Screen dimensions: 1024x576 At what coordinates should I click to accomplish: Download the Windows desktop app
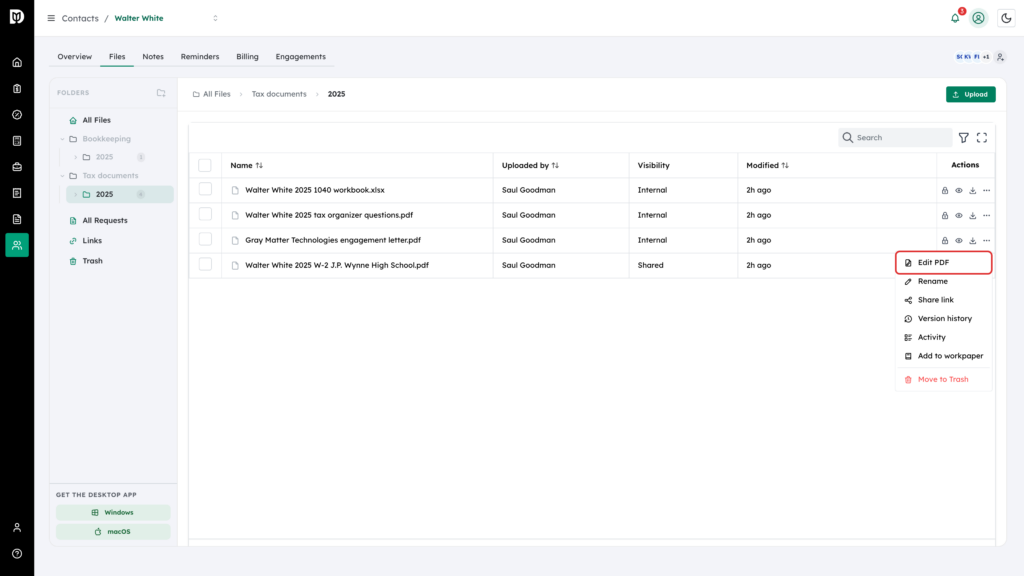tap(113, 513)
